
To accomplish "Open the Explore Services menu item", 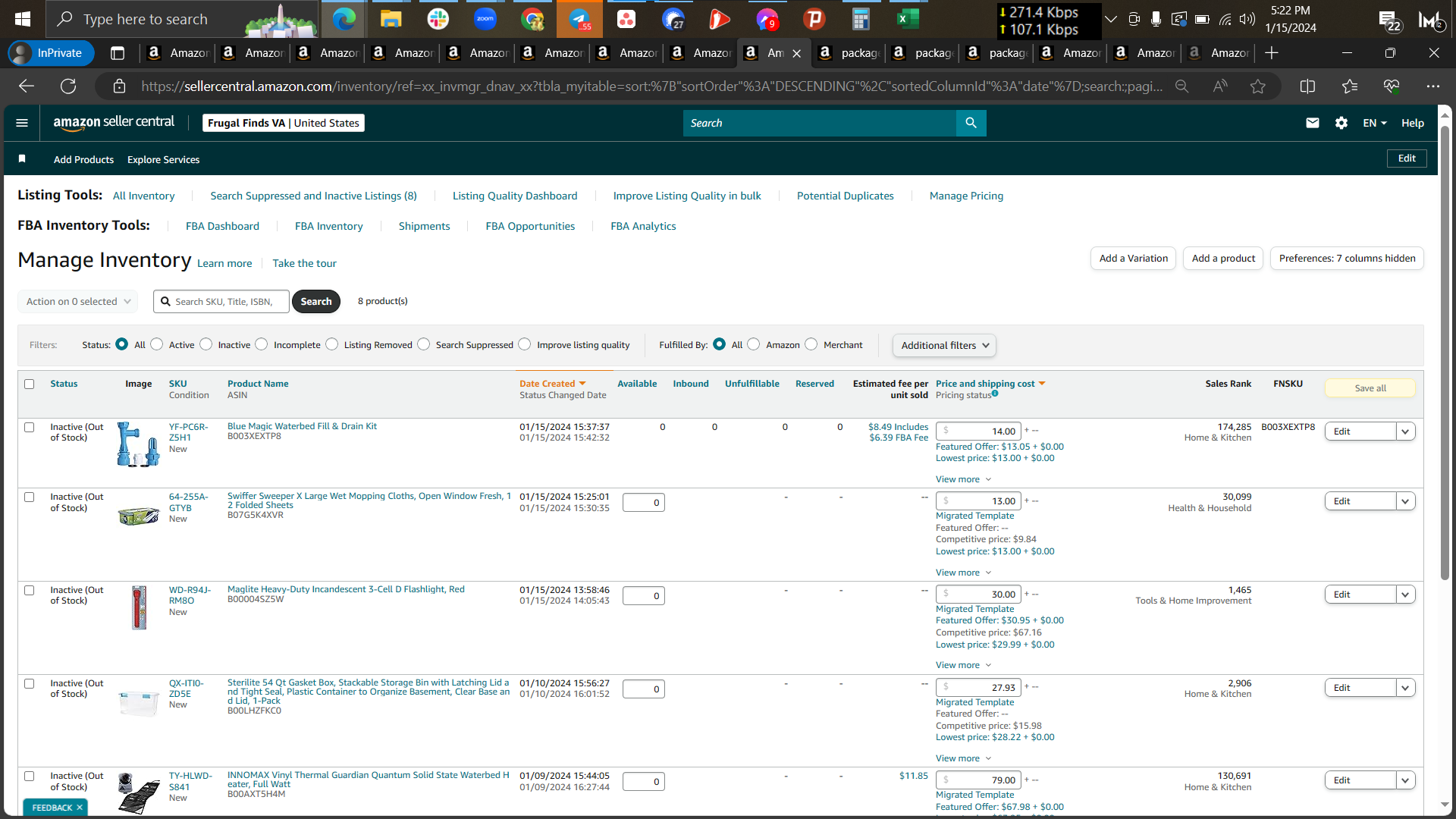I will 163,159.
